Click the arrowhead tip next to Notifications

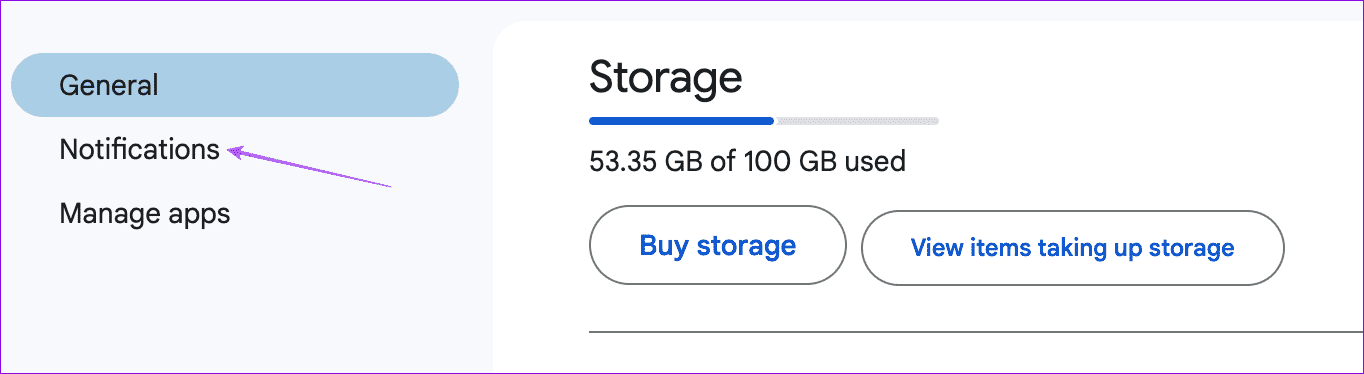(236, 151)
